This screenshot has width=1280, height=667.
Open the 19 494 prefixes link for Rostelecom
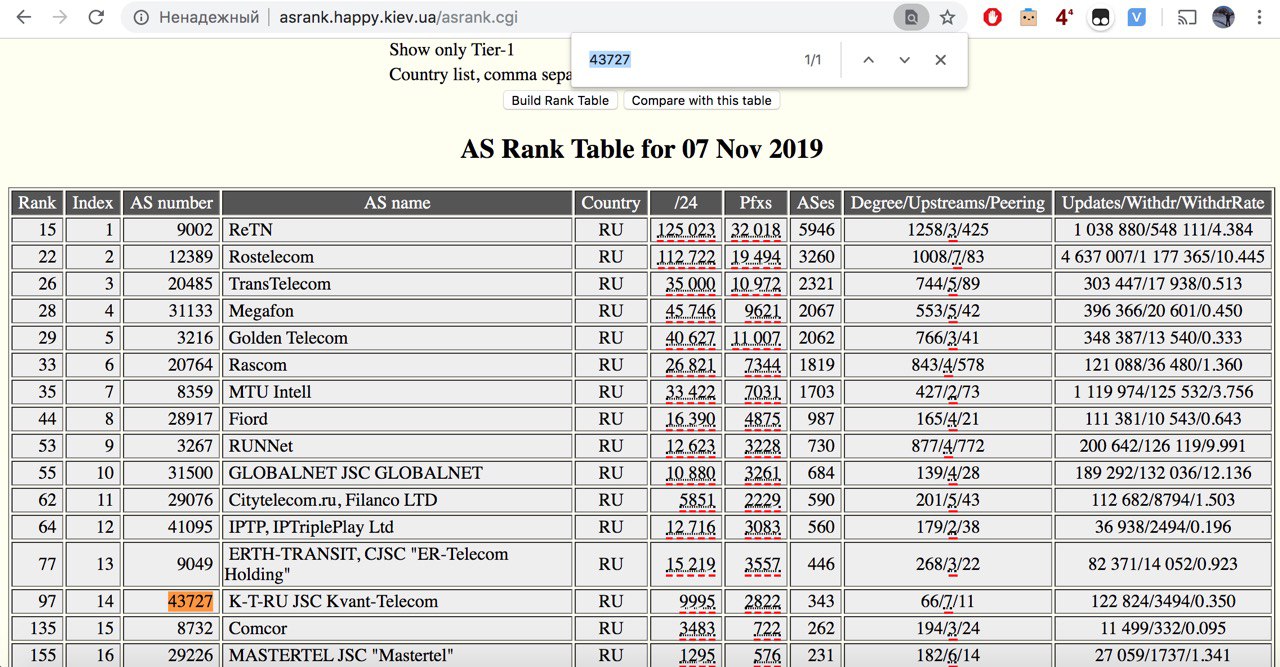point(756,257)
